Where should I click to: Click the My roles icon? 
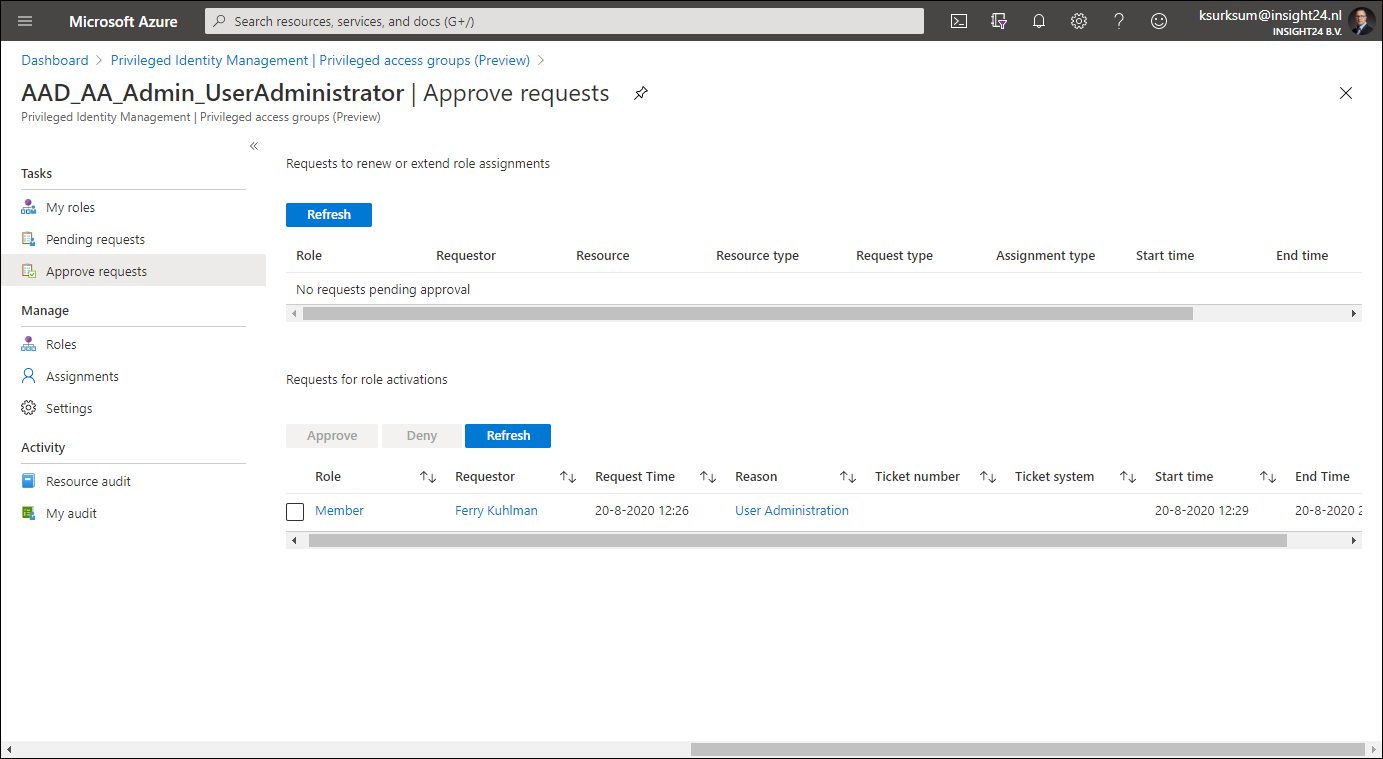[x=29, y=207]
